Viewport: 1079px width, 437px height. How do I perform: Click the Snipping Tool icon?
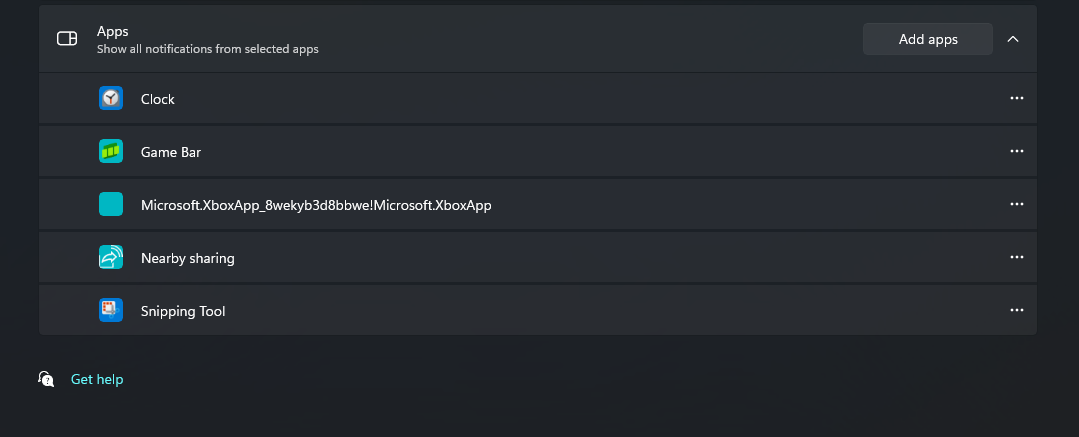click(111, 310)
